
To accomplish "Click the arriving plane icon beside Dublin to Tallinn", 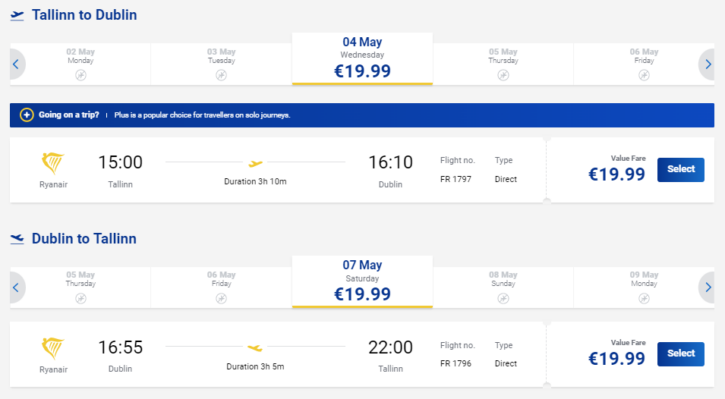I will tap(17, 239).
